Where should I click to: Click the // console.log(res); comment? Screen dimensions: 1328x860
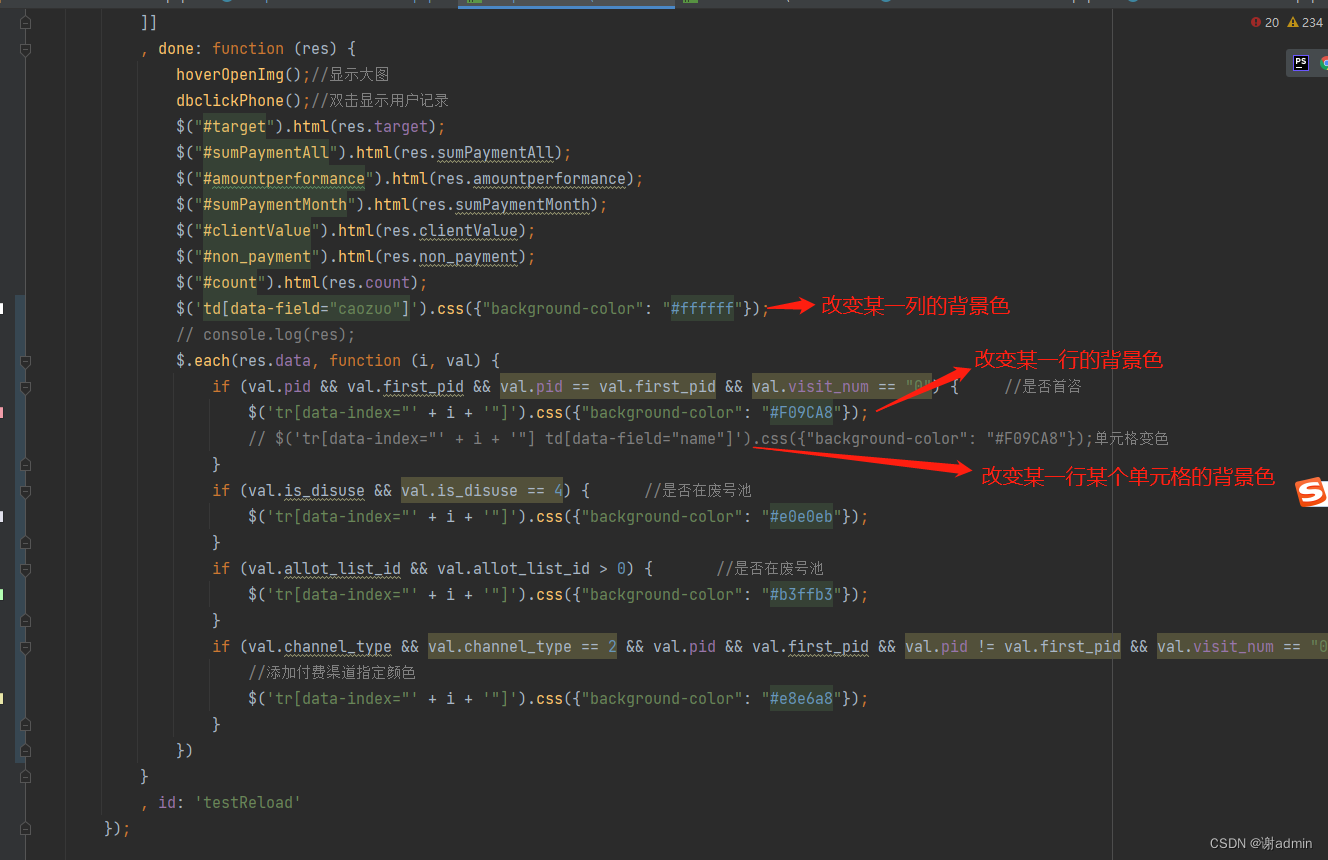pos(266,334)
